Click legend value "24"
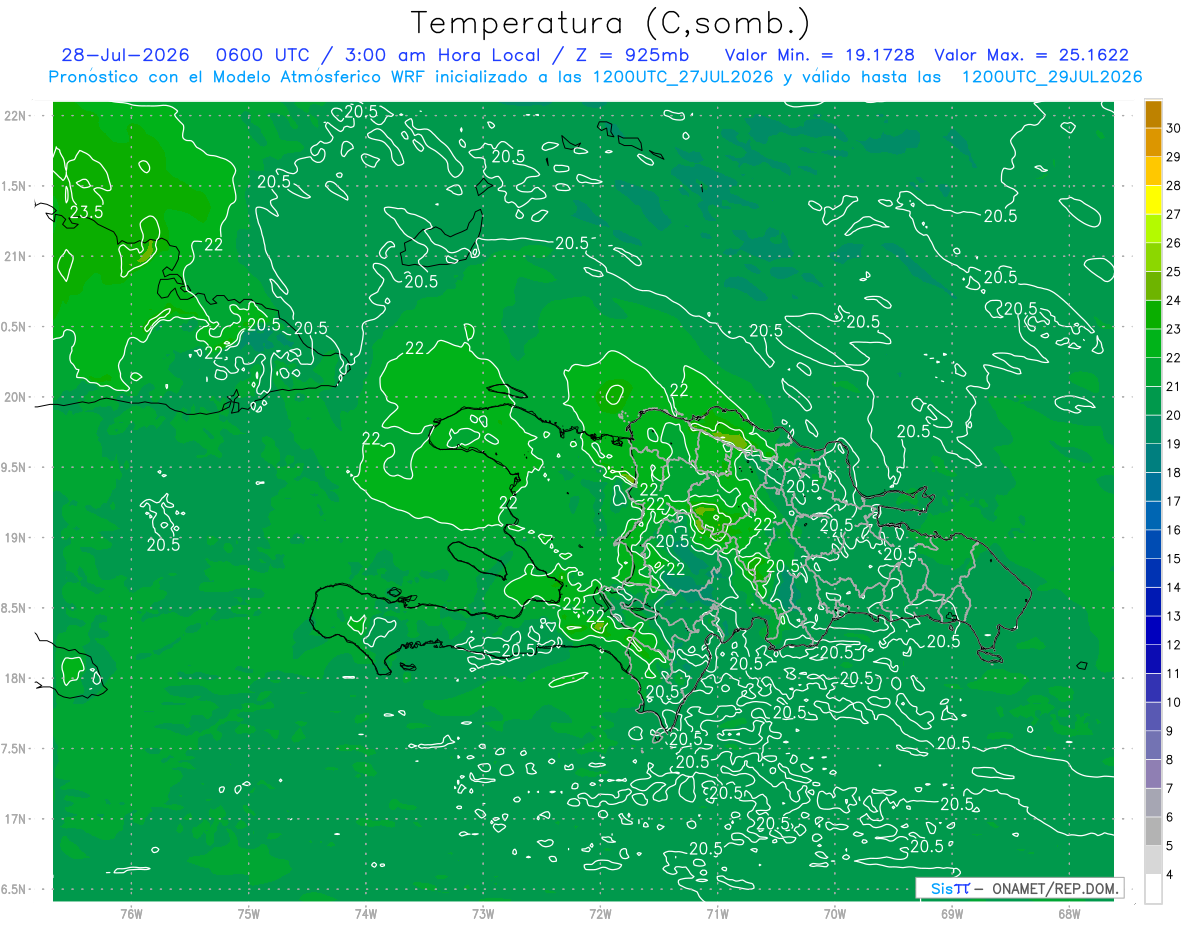Screen dimensions: 1200x927 coord(1174,300)
